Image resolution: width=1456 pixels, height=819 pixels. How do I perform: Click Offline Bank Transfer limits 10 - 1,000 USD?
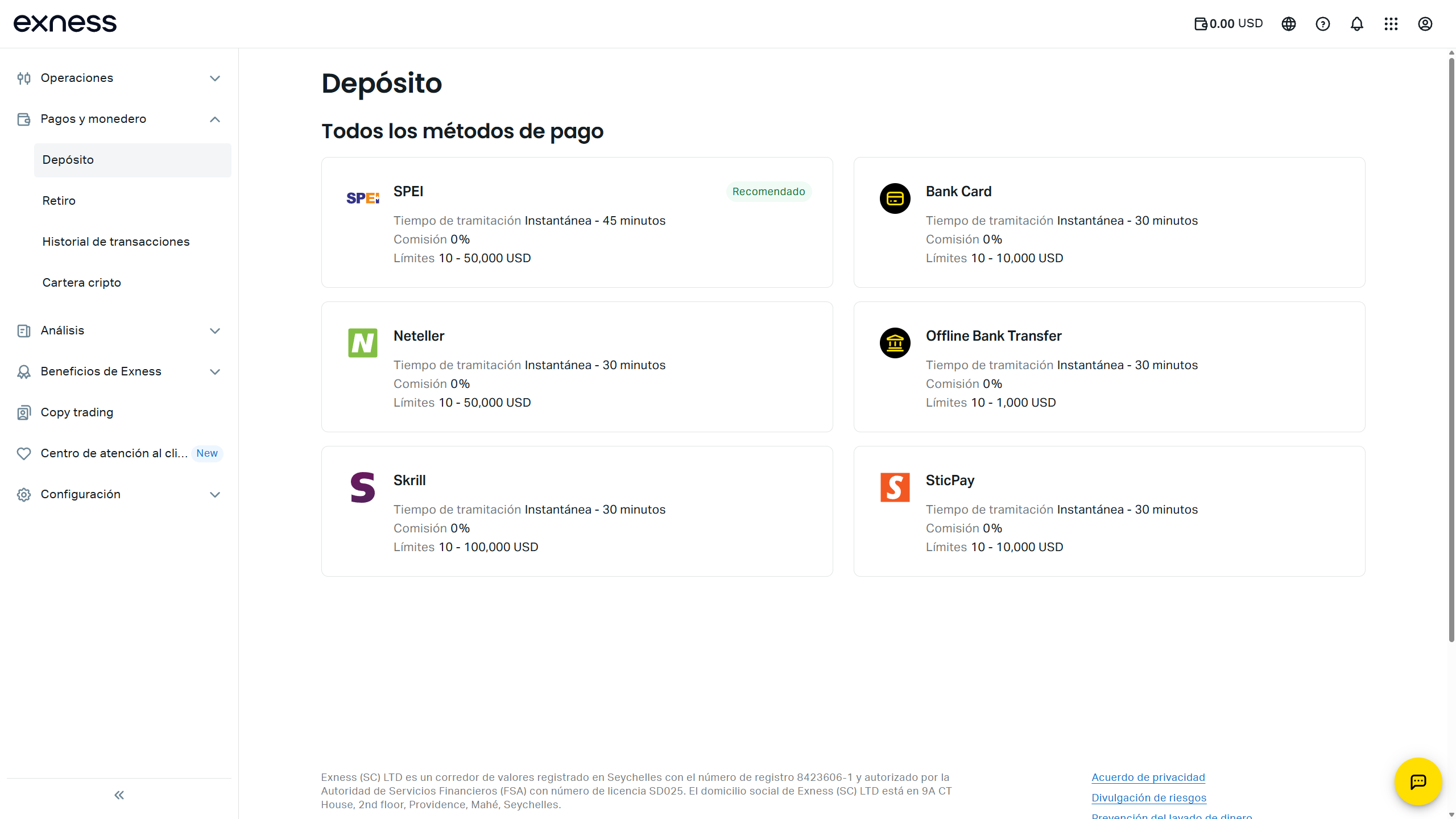tap(991, 403)
